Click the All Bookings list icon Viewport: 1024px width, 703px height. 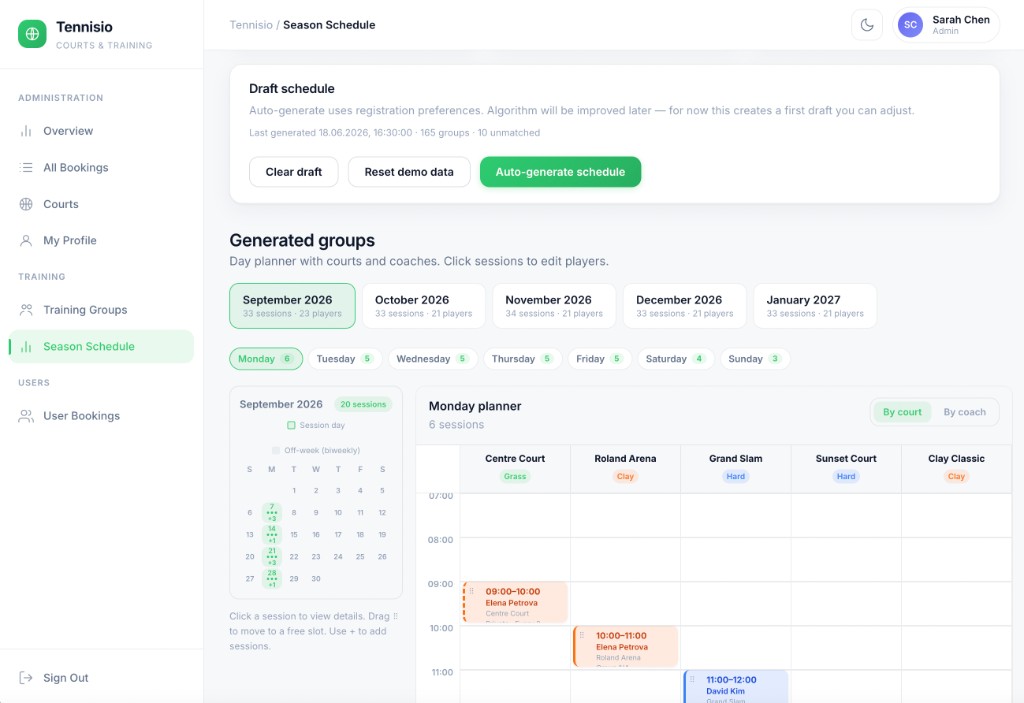(x=26, y=168)
